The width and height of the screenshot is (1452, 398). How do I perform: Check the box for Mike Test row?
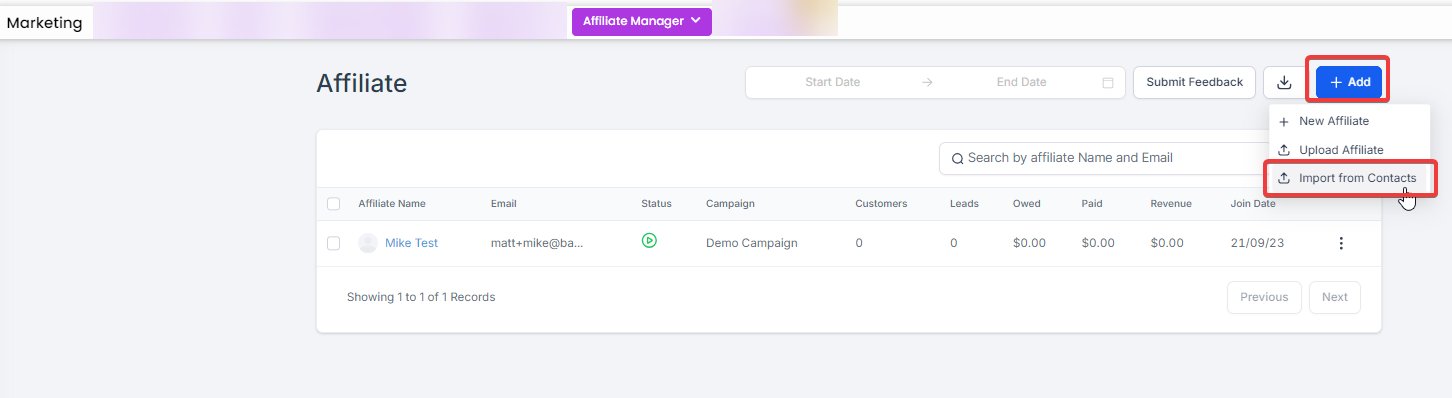point(334,243)
